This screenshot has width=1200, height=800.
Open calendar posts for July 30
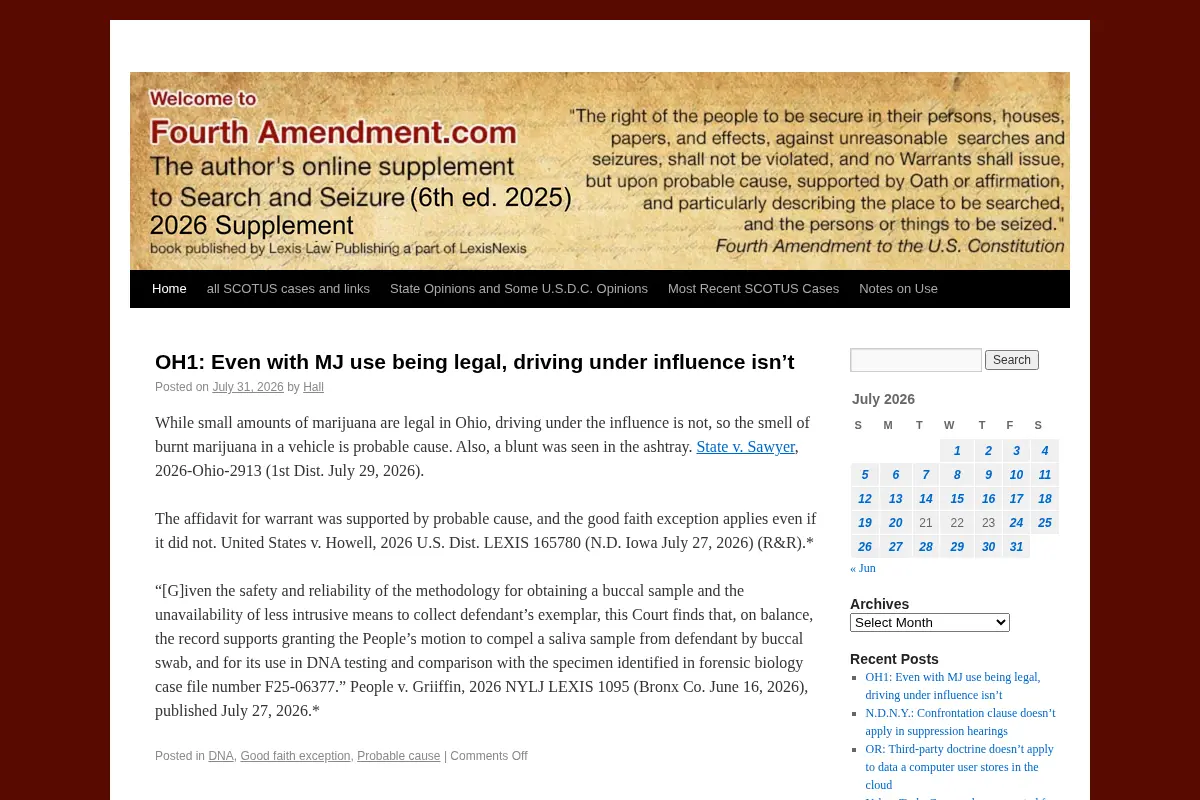click(988, 547)
